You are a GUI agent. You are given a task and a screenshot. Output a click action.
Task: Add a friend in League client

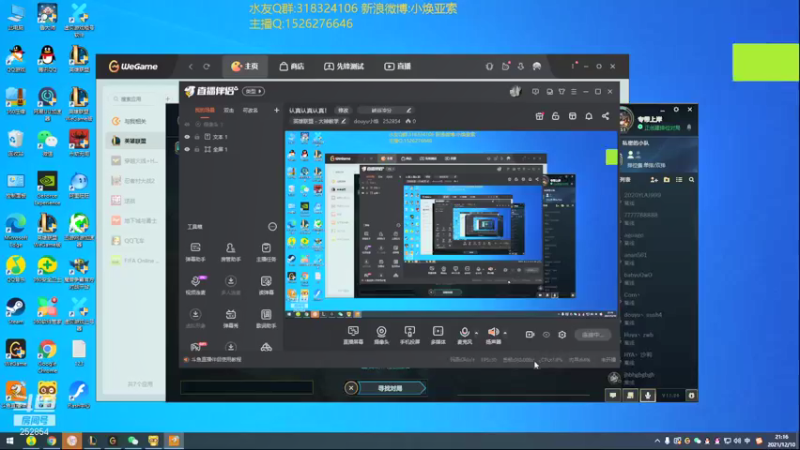tap(654, 180)
